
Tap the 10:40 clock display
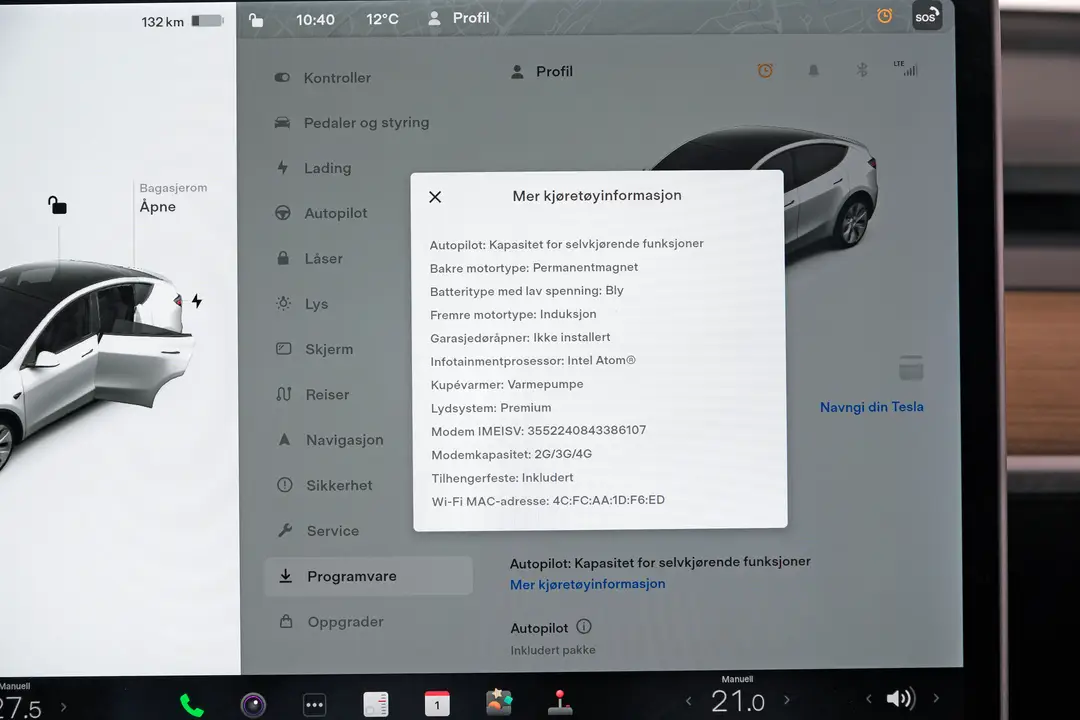tap(315, 20)
